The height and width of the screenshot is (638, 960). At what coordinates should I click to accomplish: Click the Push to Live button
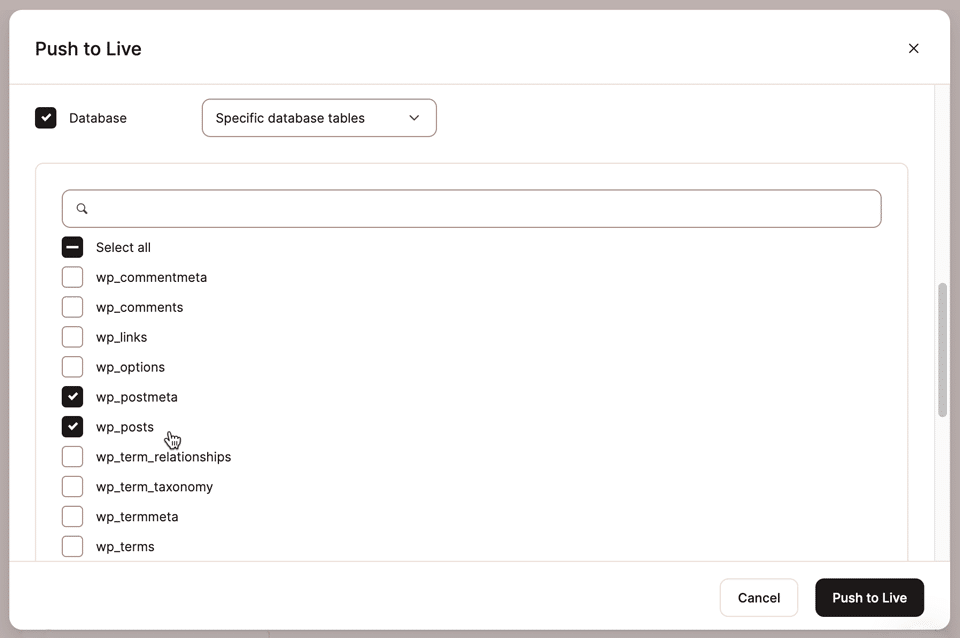pos(869,598)
